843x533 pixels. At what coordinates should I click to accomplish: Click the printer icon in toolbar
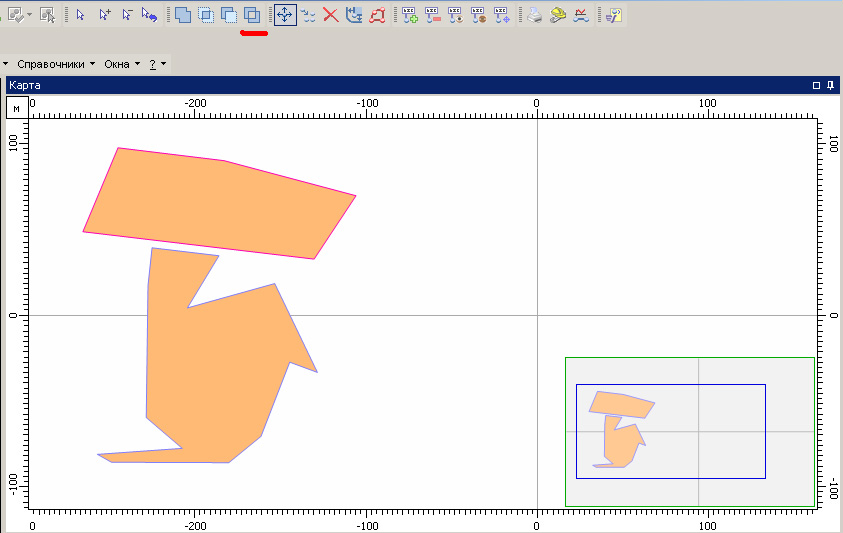(535, 15)
